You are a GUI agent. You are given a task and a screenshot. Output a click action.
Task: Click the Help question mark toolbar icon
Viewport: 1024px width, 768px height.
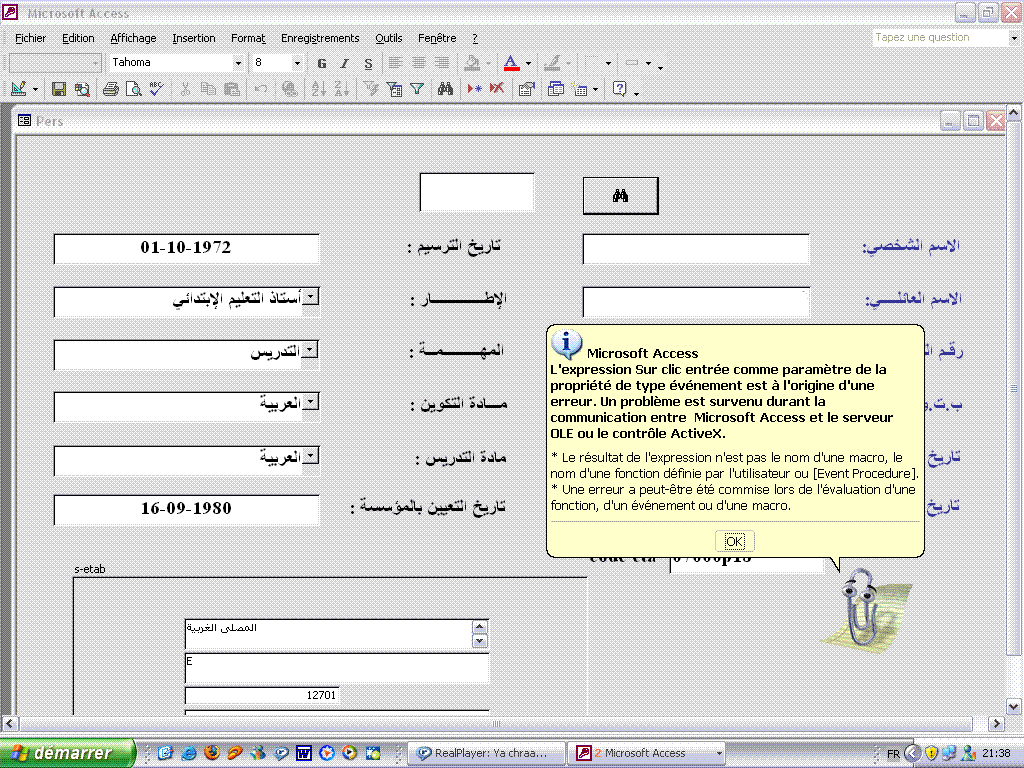pos(620,89)
